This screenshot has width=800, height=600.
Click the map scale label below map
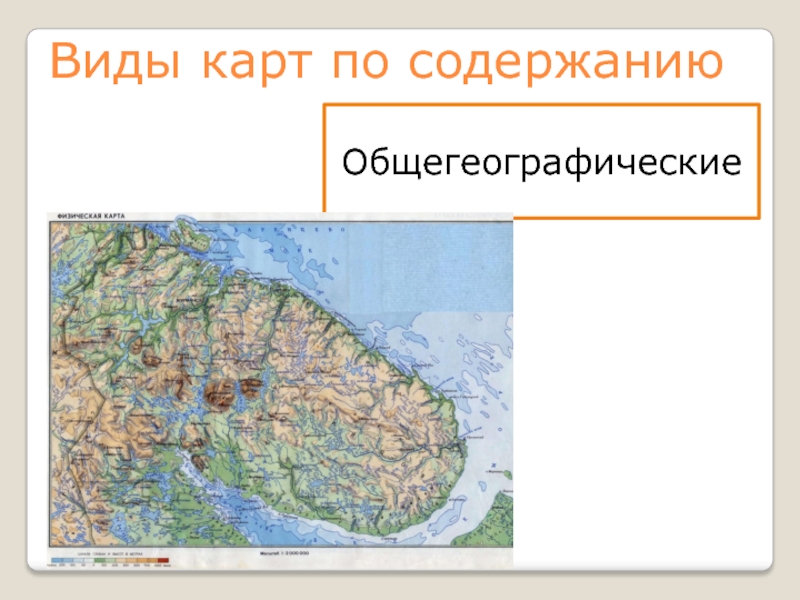[284, 554]
